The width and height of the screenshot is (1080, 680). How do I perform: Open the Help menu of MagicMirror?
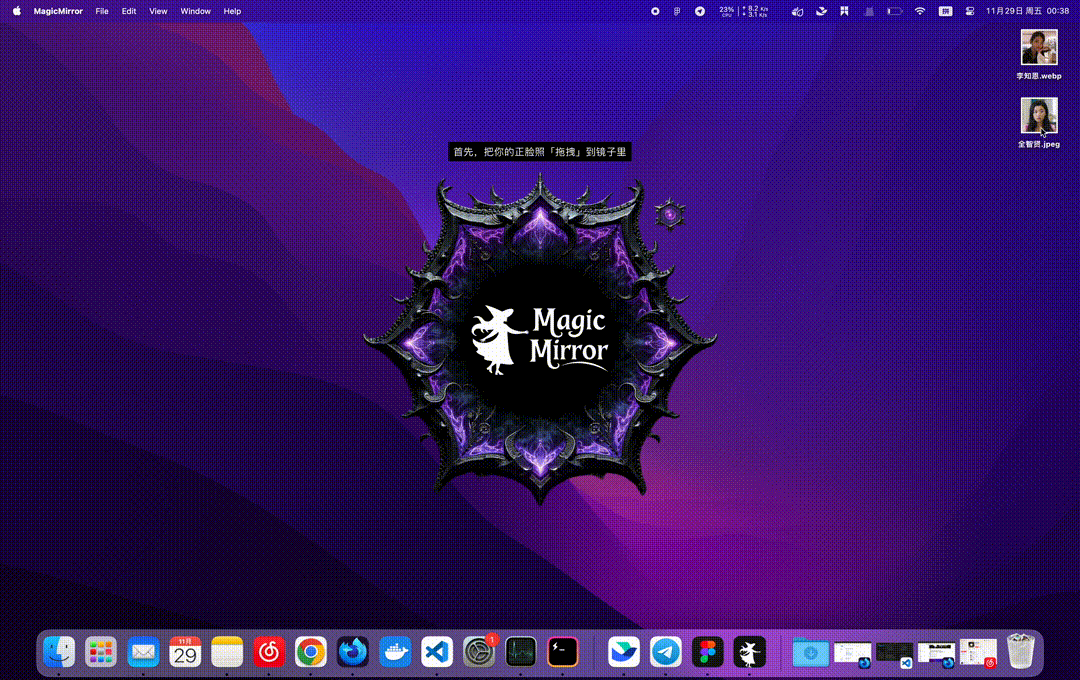point(231,11)
